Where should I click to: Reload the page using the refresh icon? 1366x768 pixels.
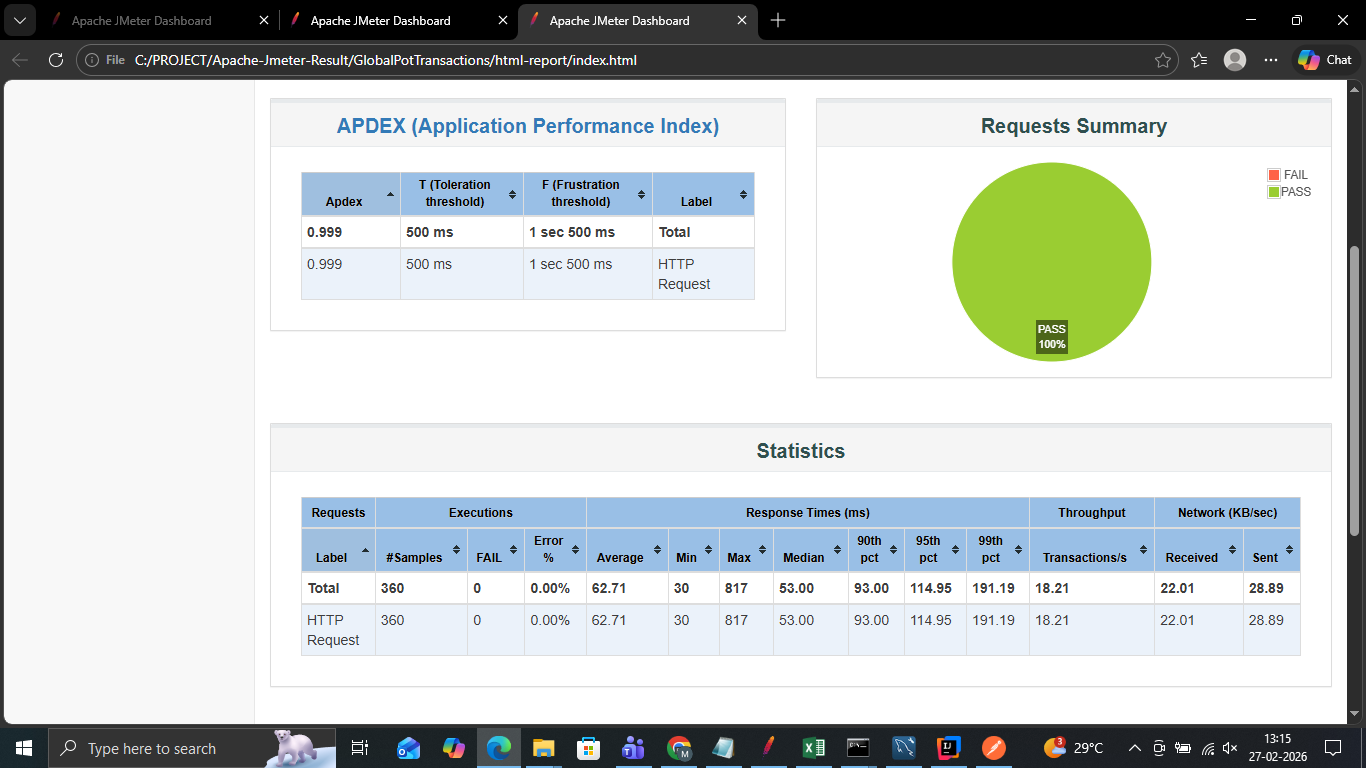coord(56,60)
